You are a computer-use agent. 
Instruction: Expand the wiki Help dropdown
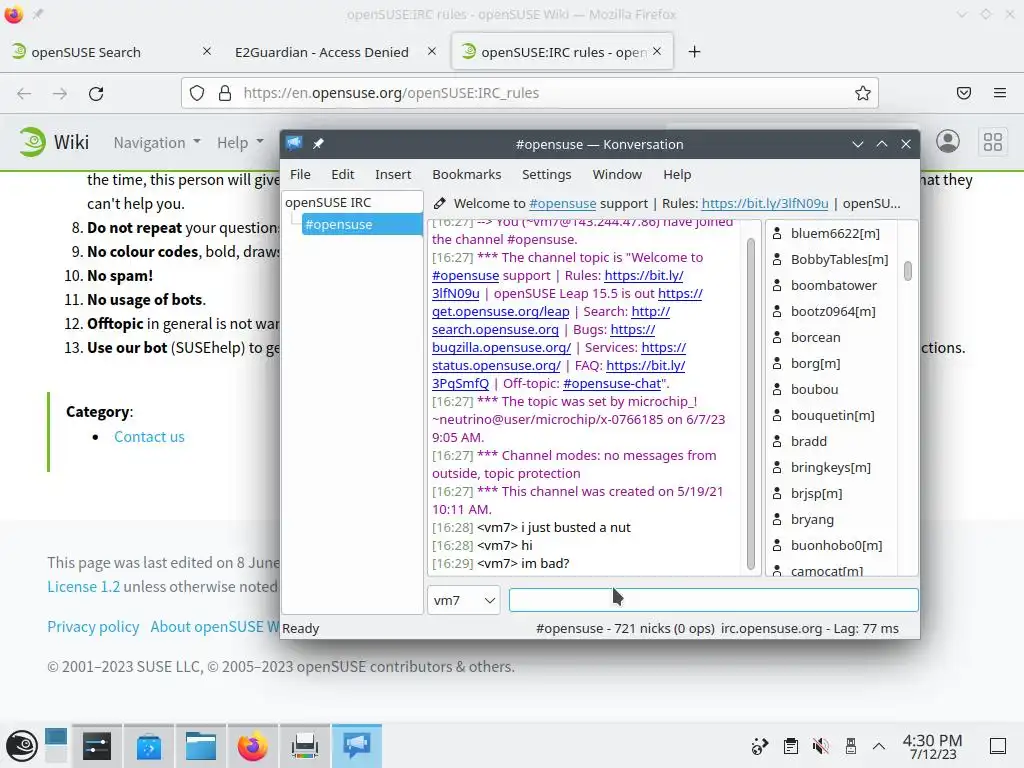point(240,142)
